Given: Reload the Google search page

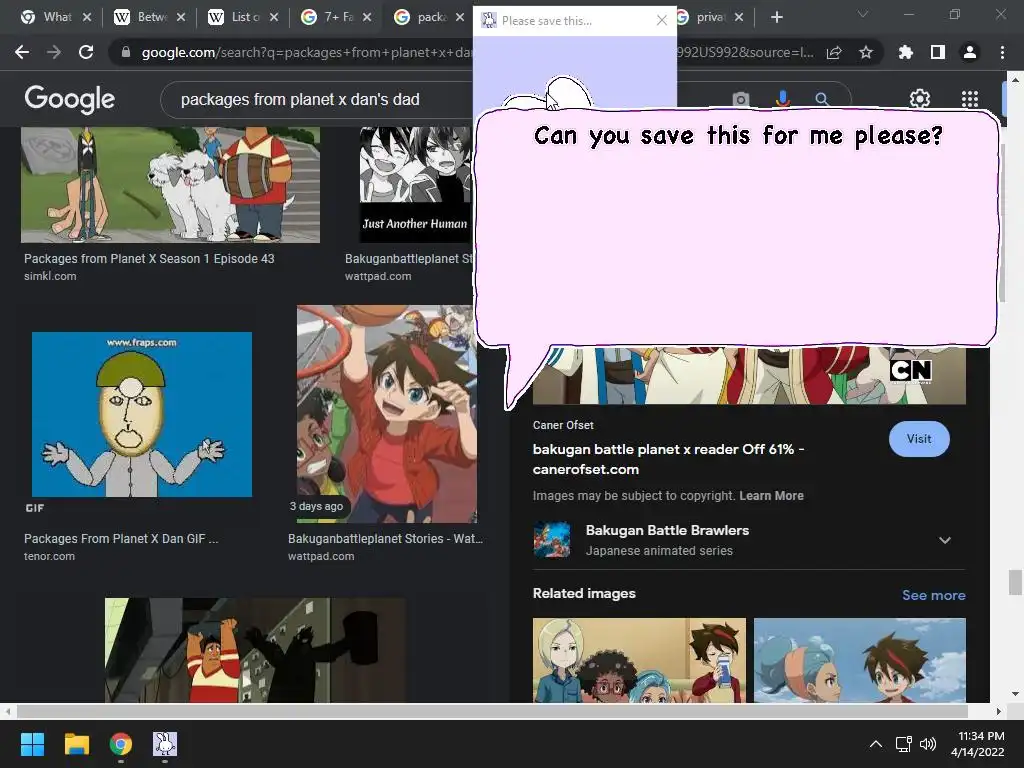Looking at the screenshot, I should pyautogui.click(x=86, y=52).
